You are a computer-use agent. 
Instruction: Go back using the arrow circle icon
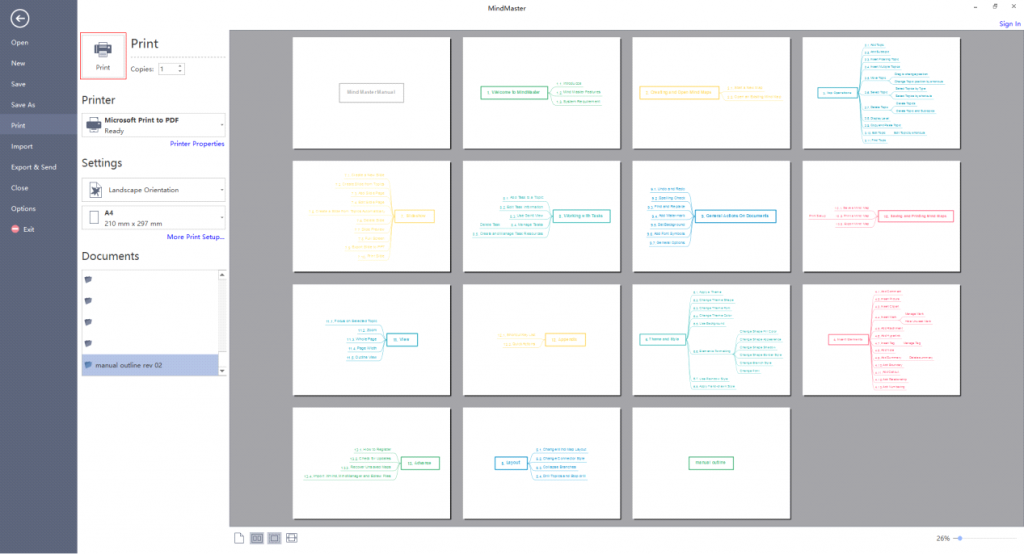pos(20,18)
